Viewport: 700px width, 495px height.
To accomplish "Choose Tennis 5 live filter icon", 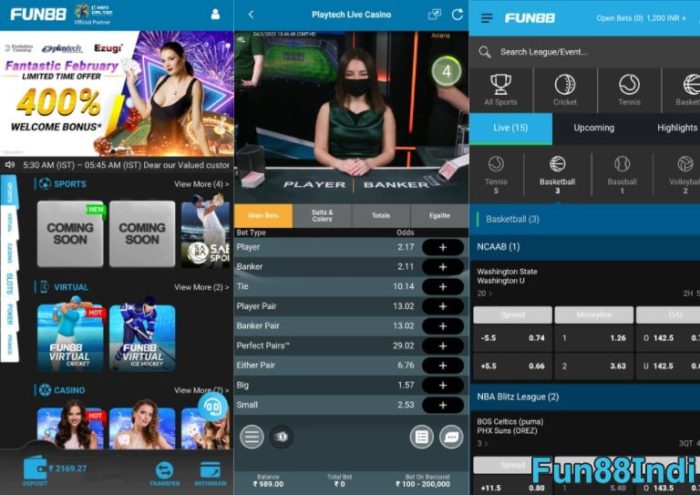I will click(496, 175).
